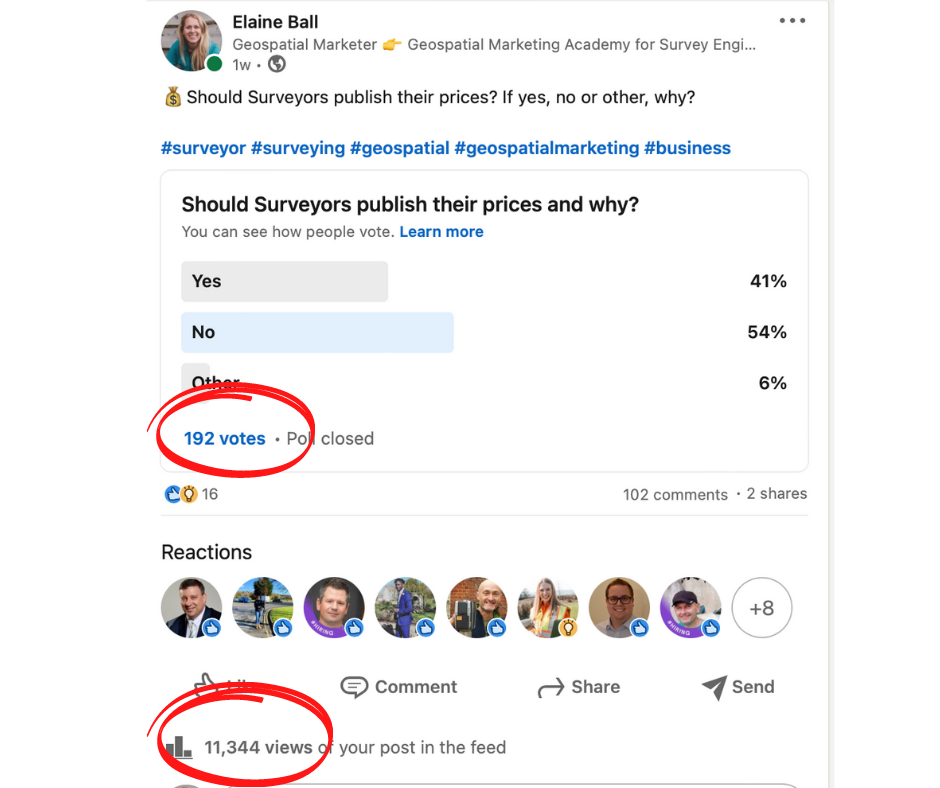940x788 pixels.
Task: Open the three-dot post options menu
Action: click(x=792, y=20)
